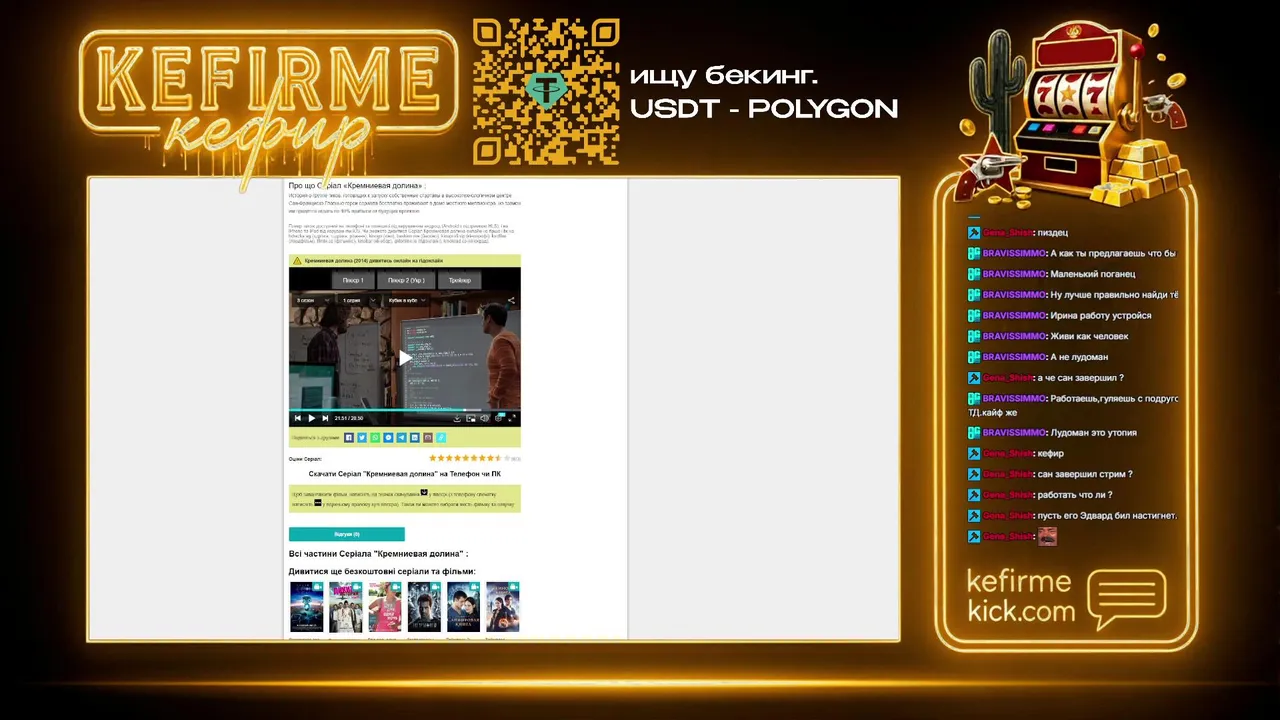1280x720 pixels.
Task: Share the series on Facebook
Action: pyautogui.click(x=349, y=438)
